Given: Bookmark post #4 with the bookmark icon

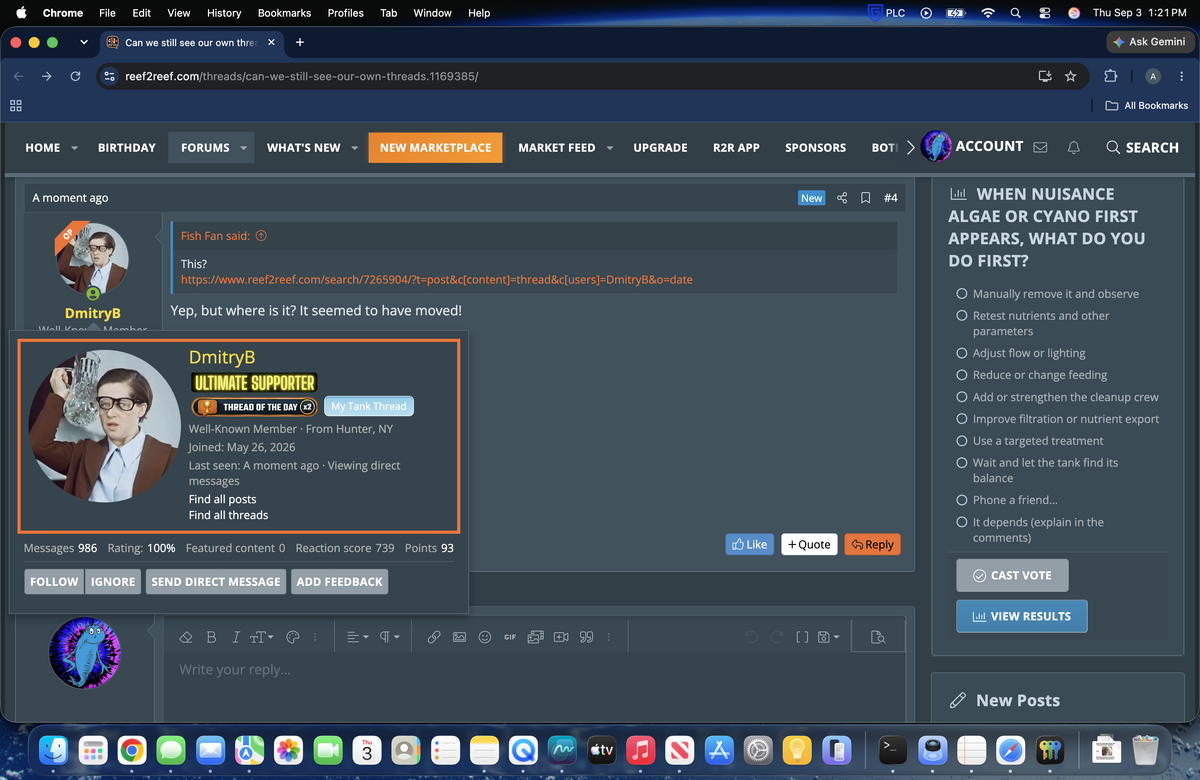Looking at the screenshot, I should point(866,198).
